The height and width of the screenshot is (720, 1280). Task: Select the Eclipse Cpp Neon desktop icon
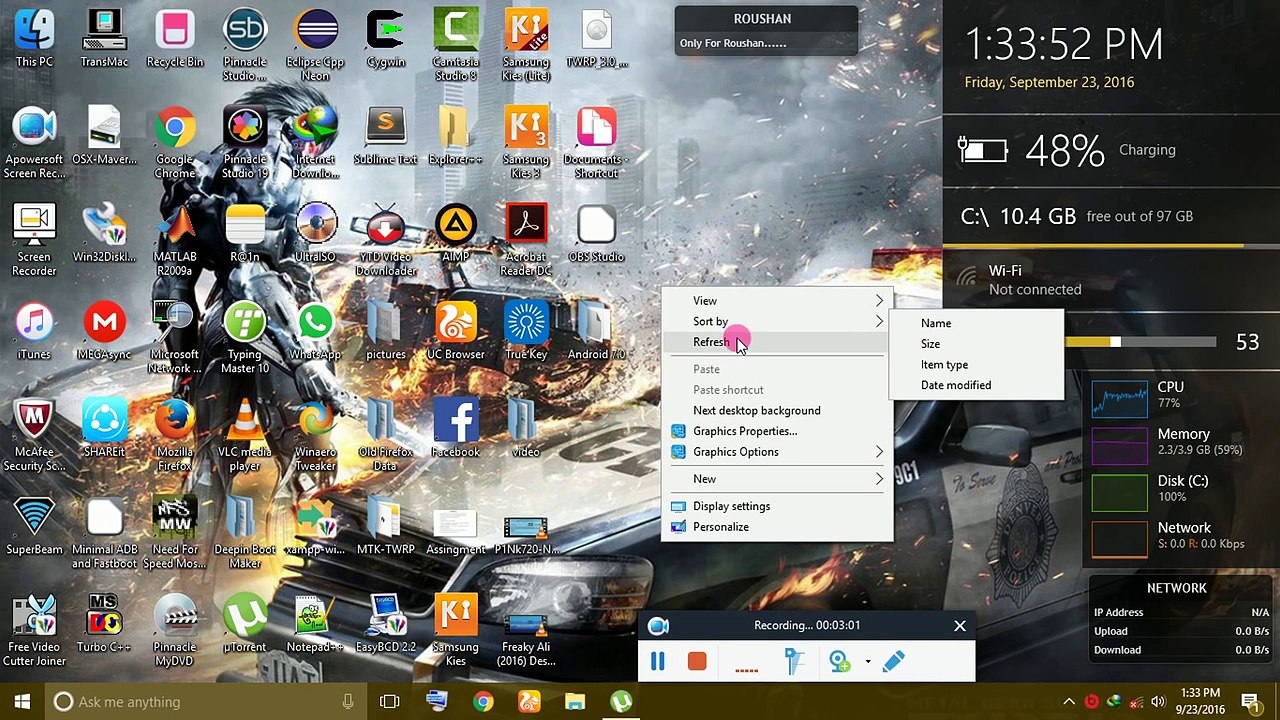pyautogui.click(x=315, y=45)
